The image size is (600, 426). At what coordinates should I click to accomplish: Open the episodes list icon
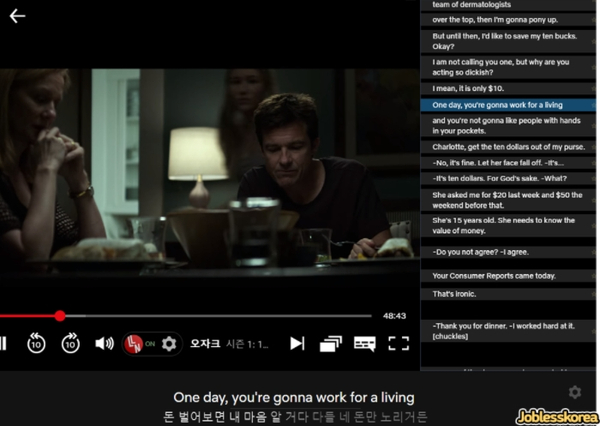click(331, 344)
